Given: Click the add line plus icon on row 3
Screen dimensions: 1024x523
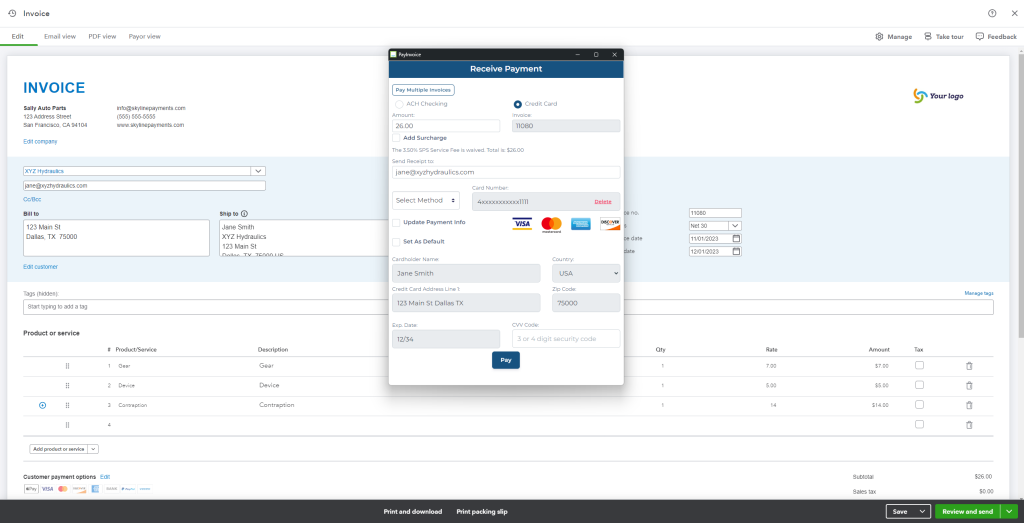Looking at the screenshot, I should [42, 405].
